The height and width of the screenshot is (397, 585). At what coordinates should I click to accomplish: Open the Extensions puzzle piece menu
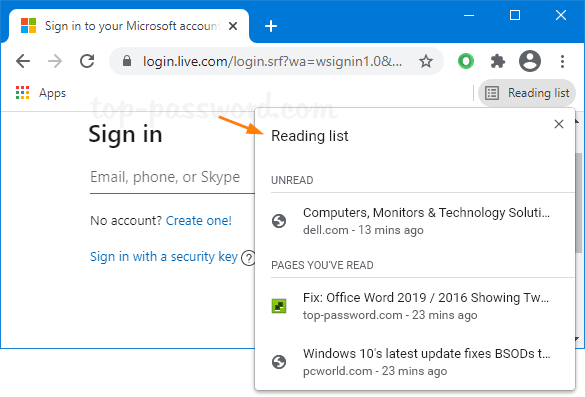498,61
